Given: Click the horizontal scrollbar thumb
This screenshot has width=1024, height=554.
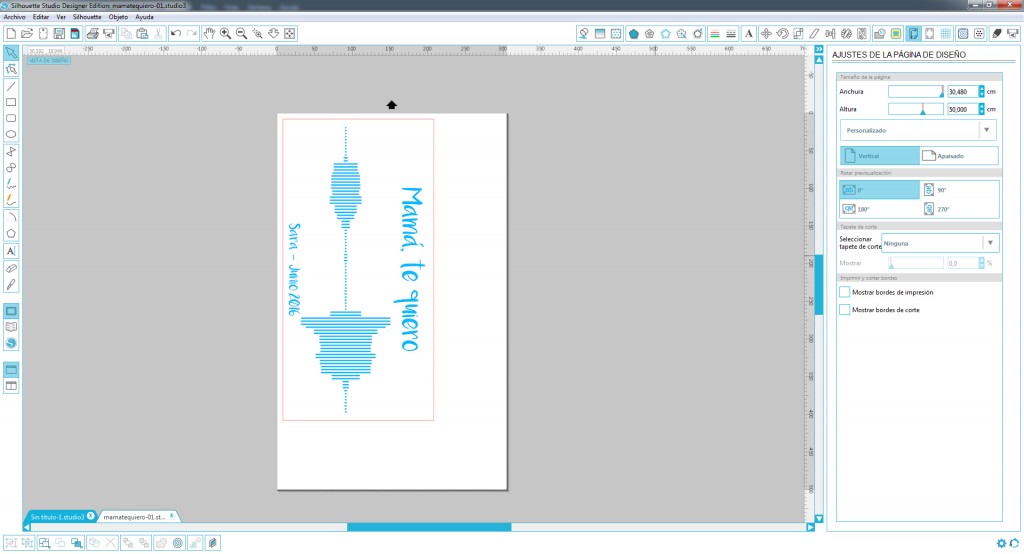Looking at the screenshot, I should click(x=429, y=527).
